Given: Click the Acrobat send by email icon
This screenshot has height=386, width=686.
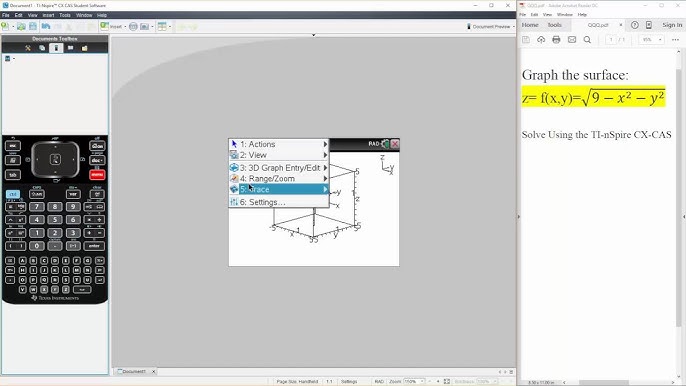Looking at the screenshot, I should tap(572, 39).
